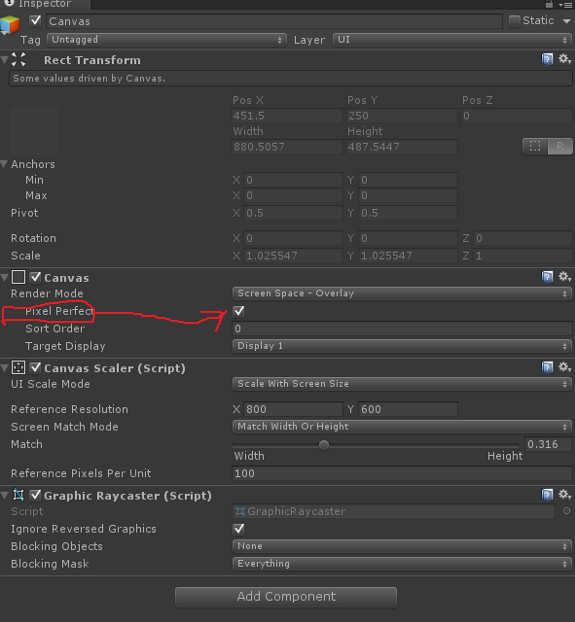Click the Match value field 0.316
This screenshot has height=622, width=575.
[x=548, y=444]
